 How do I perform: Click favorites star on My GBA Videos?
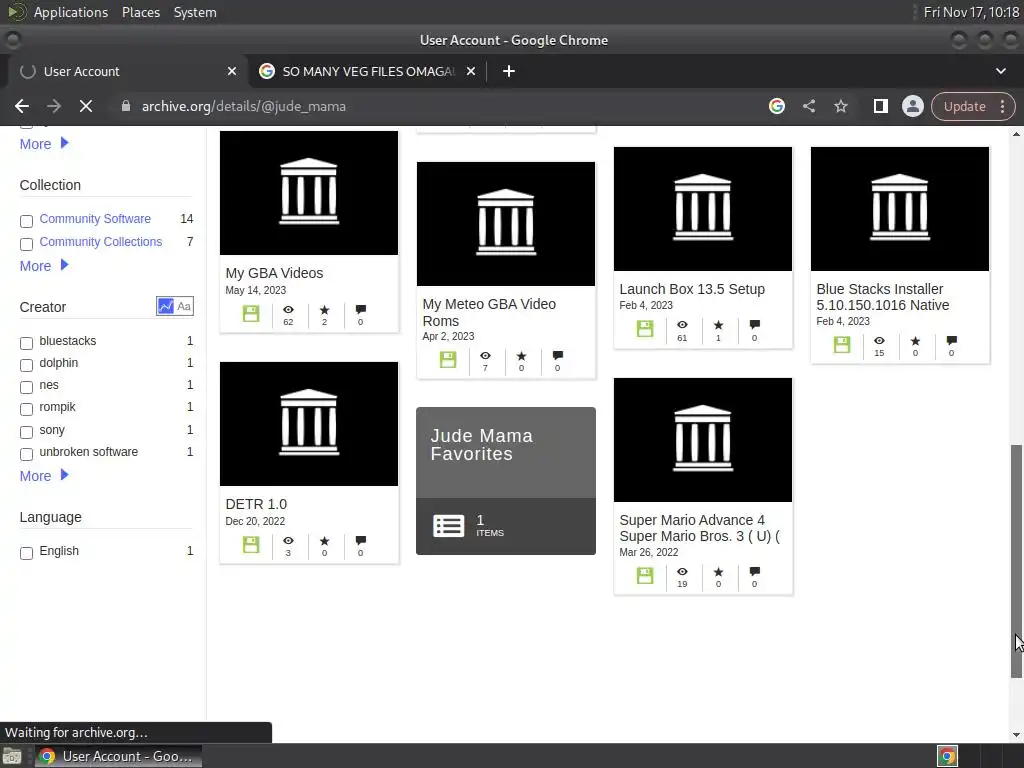[325, 310]
